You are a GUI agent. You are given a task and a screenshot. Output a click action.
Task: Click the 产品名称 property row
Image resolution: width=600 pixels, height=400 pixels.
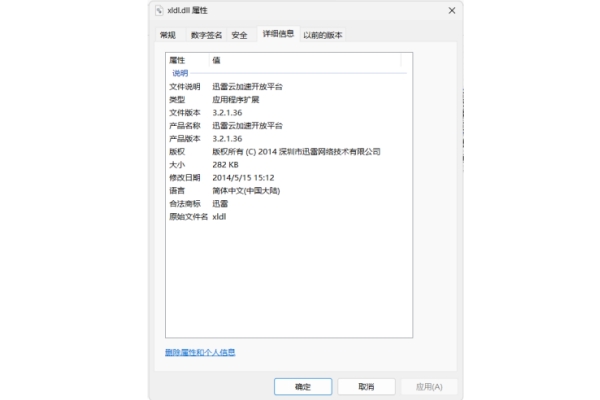click(185, 125)
